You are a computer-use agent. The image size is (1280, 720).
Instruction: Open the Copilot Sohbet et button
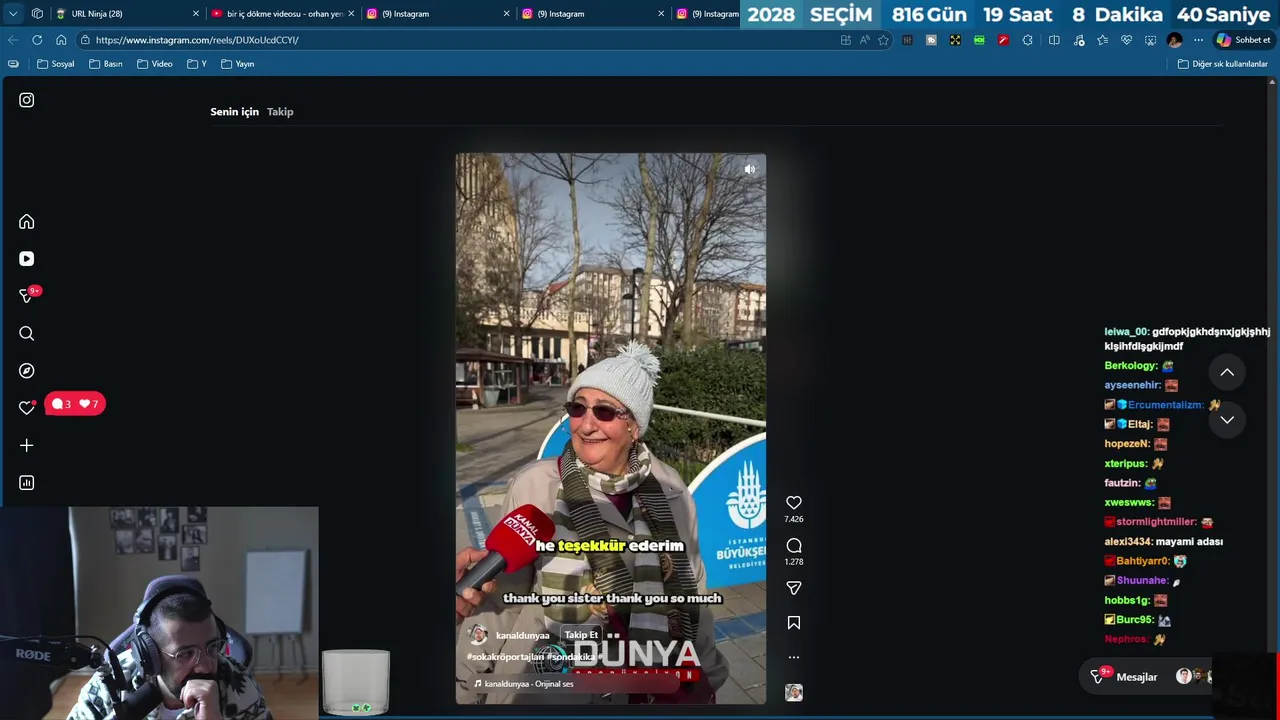click(x=1243, y=40)
